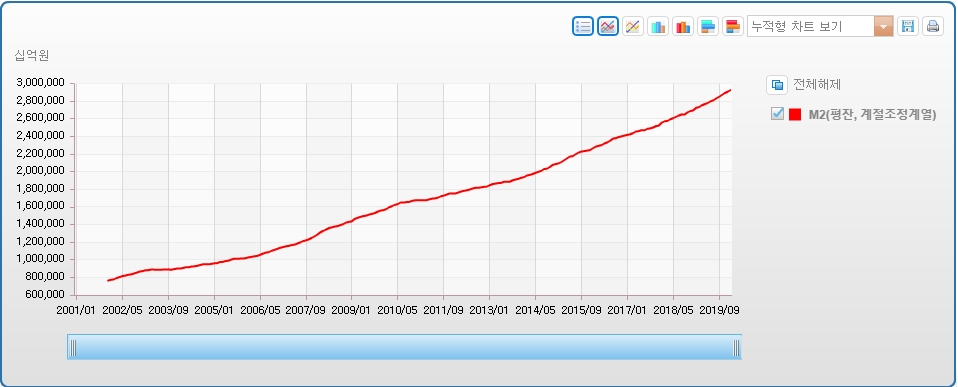The width and height of the screenshot is (958, 387).
Task: Select the plain line chart type
Action: 633,26
